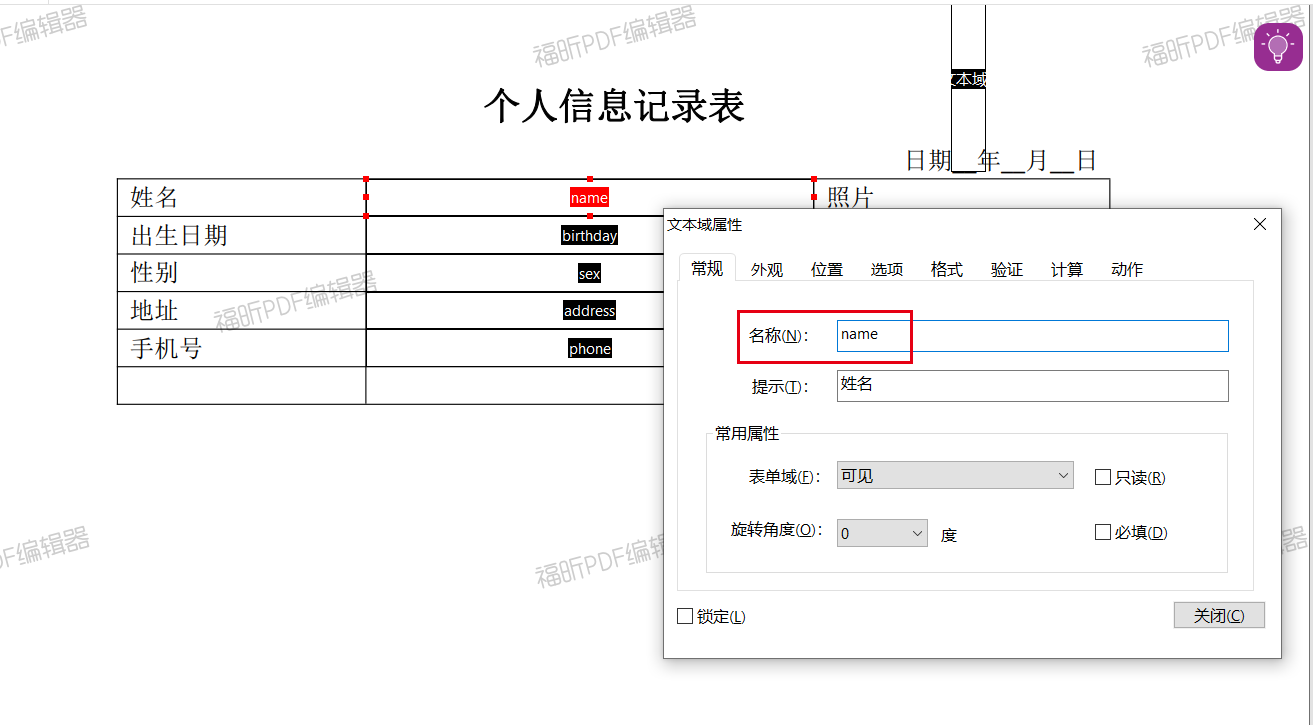This screenshot has width=1313, height=725.
Task: Click the 照片 table cell
Action: 962,195
